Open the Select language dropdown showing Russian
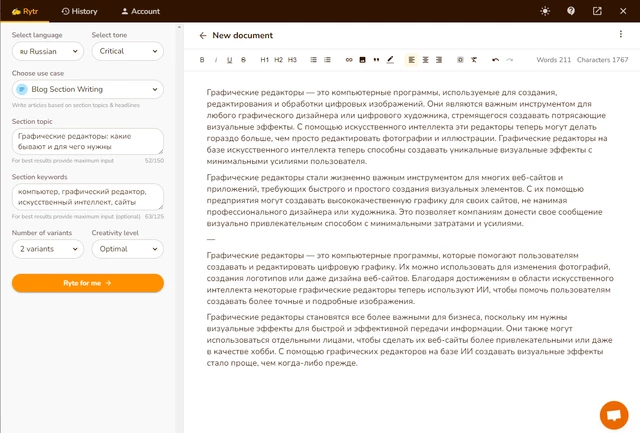Viewport: 640px width, 433px height. (48, 51)
